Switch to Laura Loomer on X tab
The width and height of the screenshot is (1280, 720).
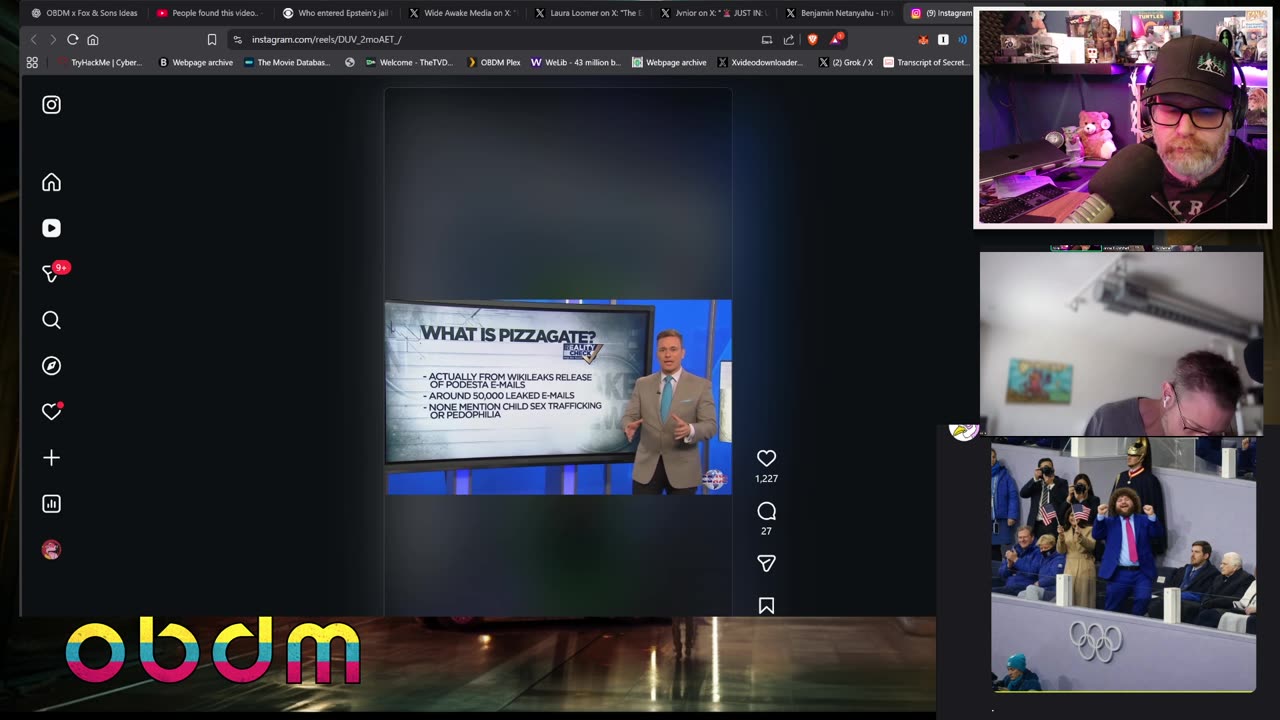[587, 13]
